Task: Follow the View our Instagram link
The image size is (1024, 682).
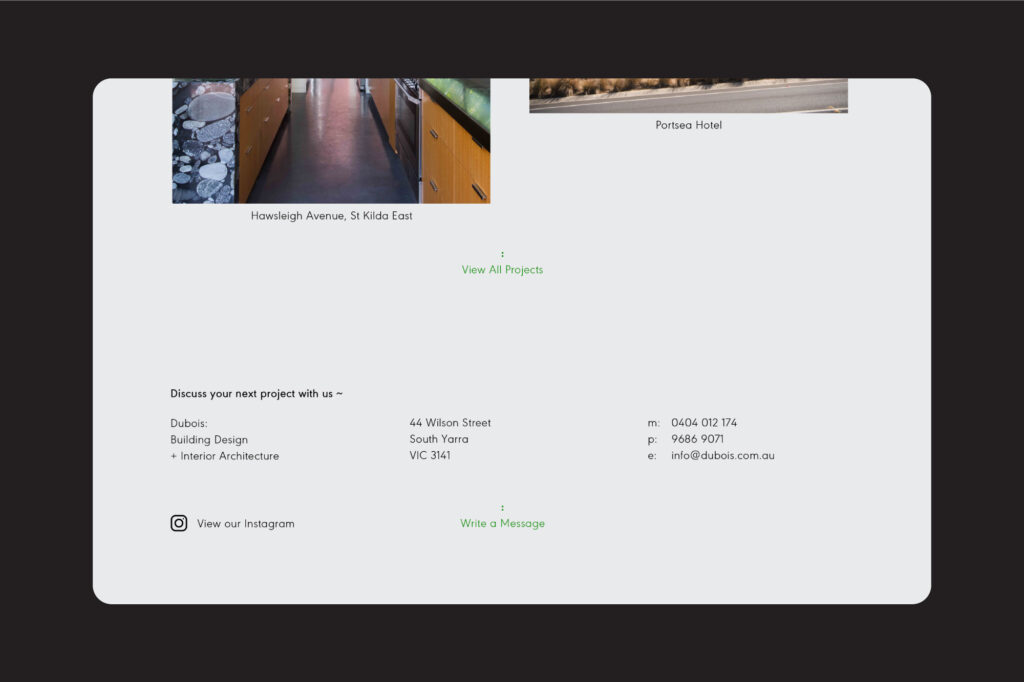Action: (246, 524)
